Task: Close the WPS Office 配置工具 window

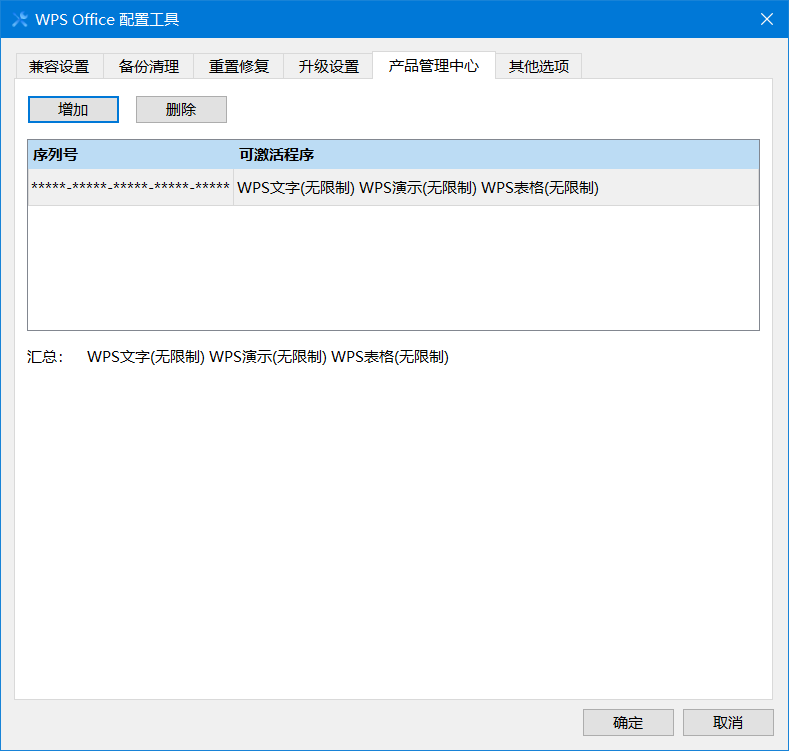Action: tap(766, 19)
